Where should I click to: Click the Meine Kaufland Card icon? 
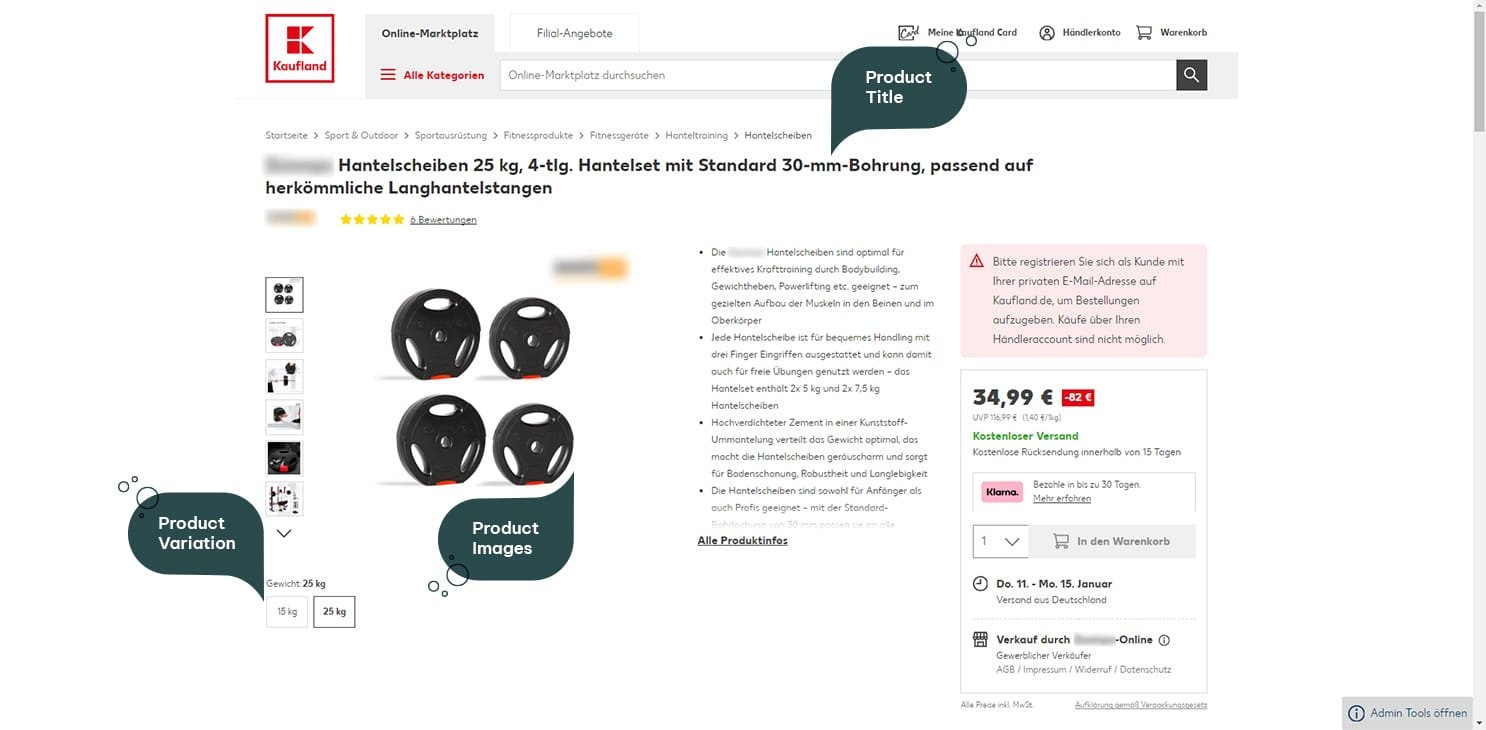(x=908, y=33)
